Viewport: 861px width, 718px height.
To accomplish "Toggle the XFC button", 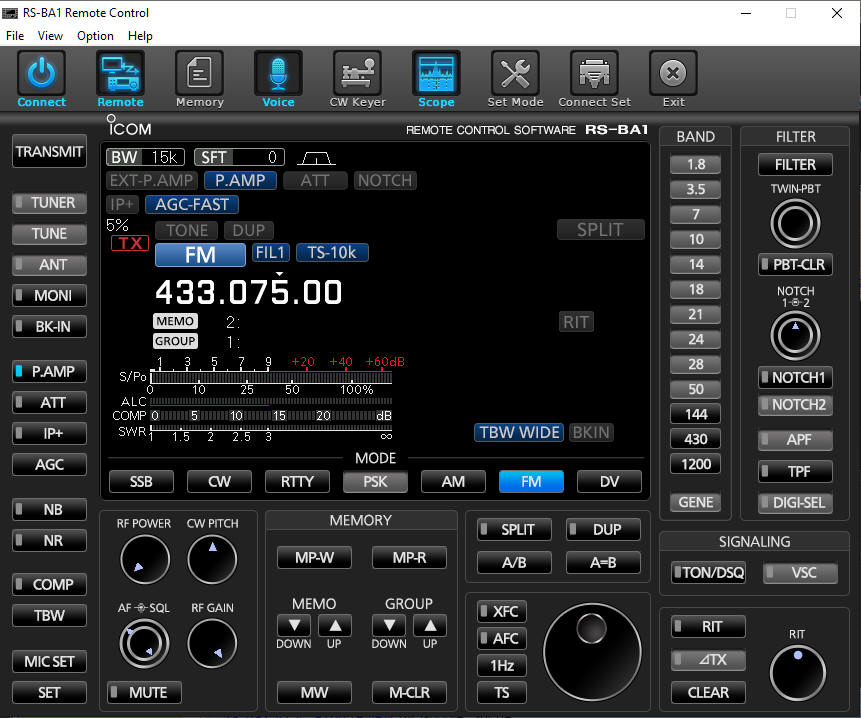I will tap(502, 612).
